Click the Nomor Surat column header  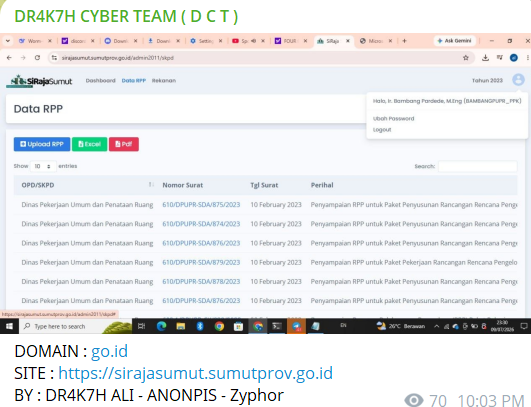(183, 185)
